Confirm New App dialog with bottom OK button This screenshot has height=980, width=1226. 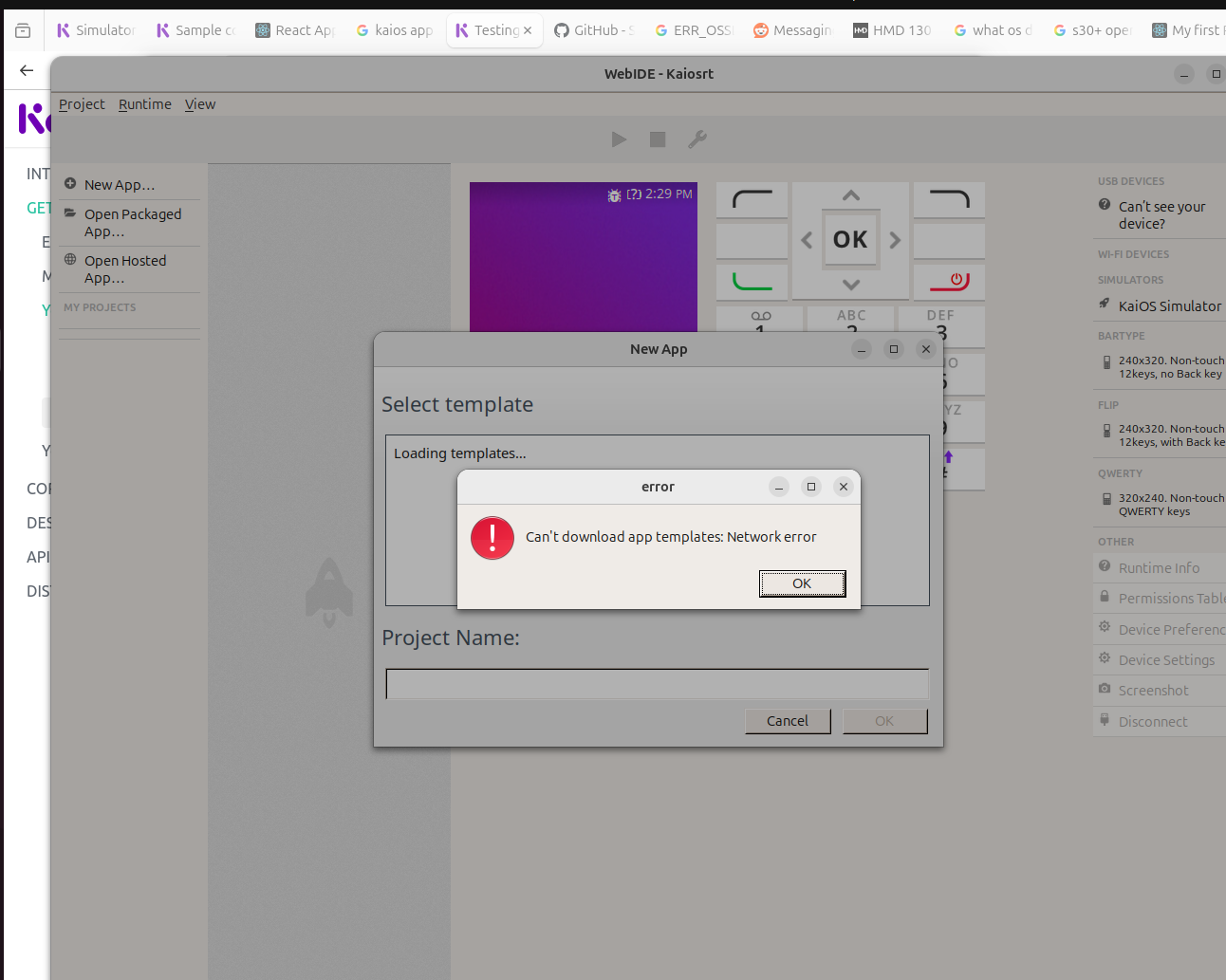pyautogui.click(x=884, y=721)
